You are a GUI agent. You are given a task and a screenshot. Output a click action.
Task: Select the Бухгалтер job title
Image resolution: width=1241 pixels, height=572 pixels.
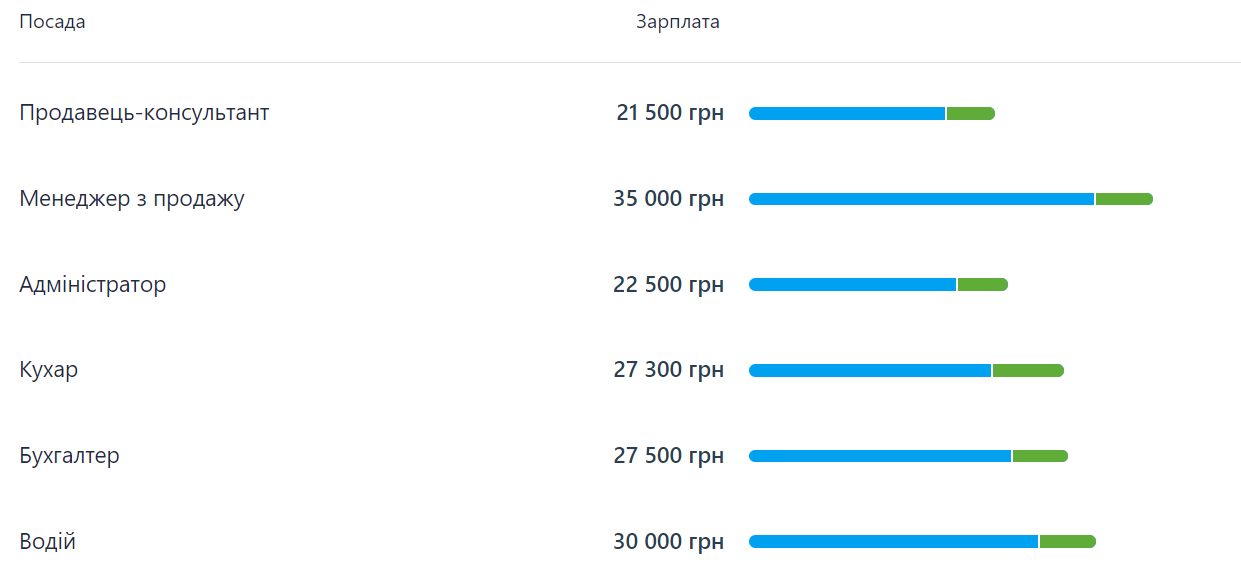click(69, 456)
